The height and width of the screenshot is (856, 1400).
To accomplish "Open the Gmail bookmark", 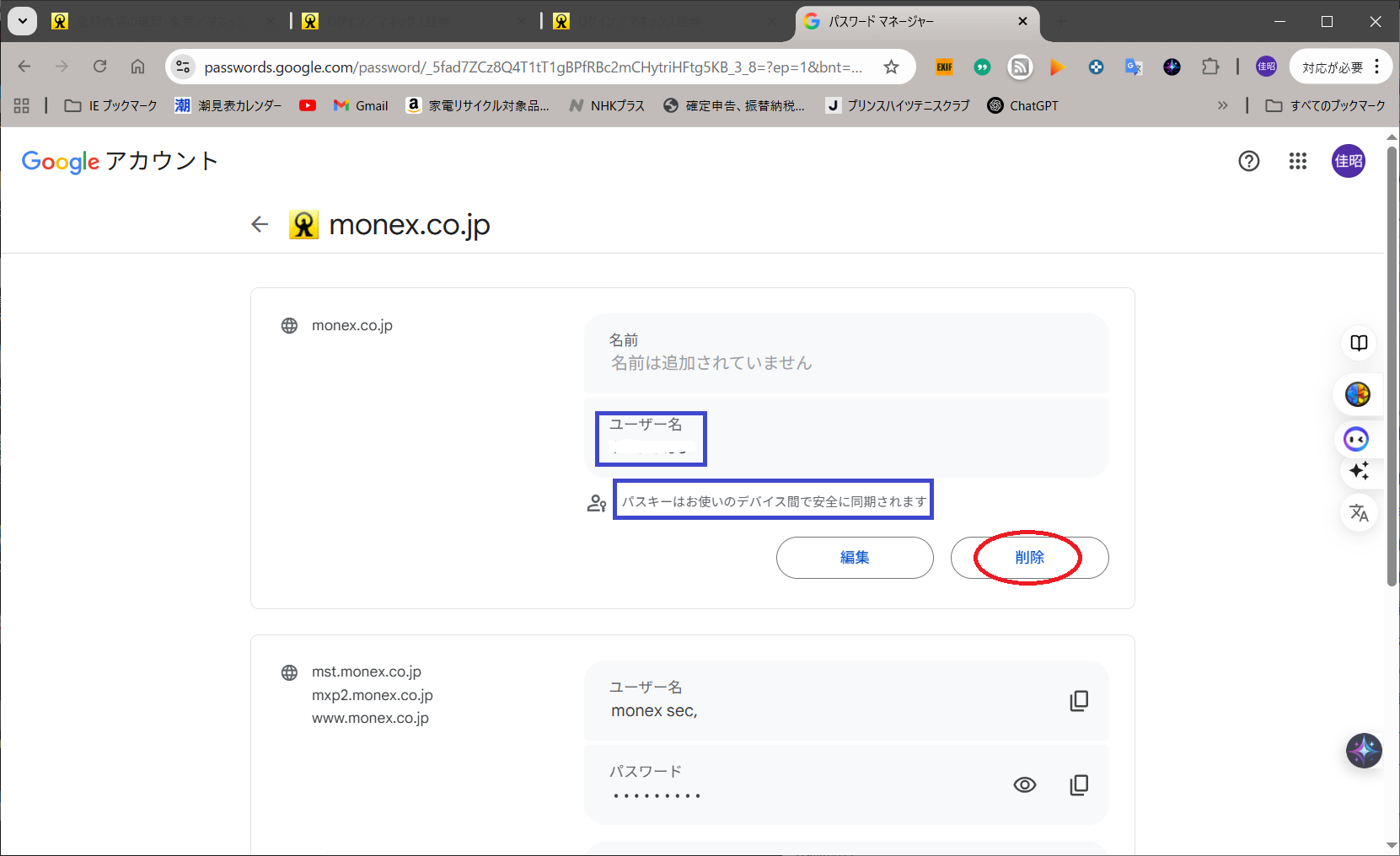I will click(x=361, y=105).
